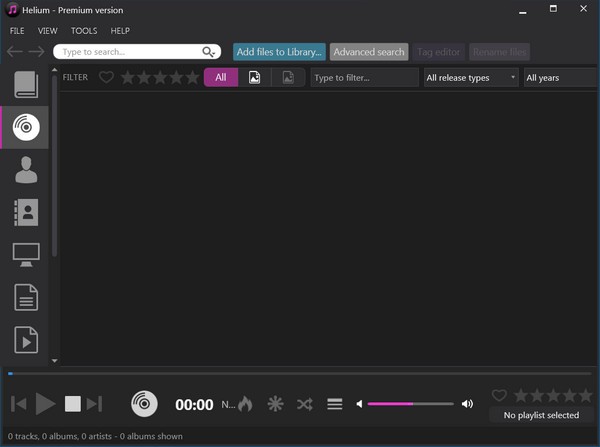Click the Play button

coord(45,404)
